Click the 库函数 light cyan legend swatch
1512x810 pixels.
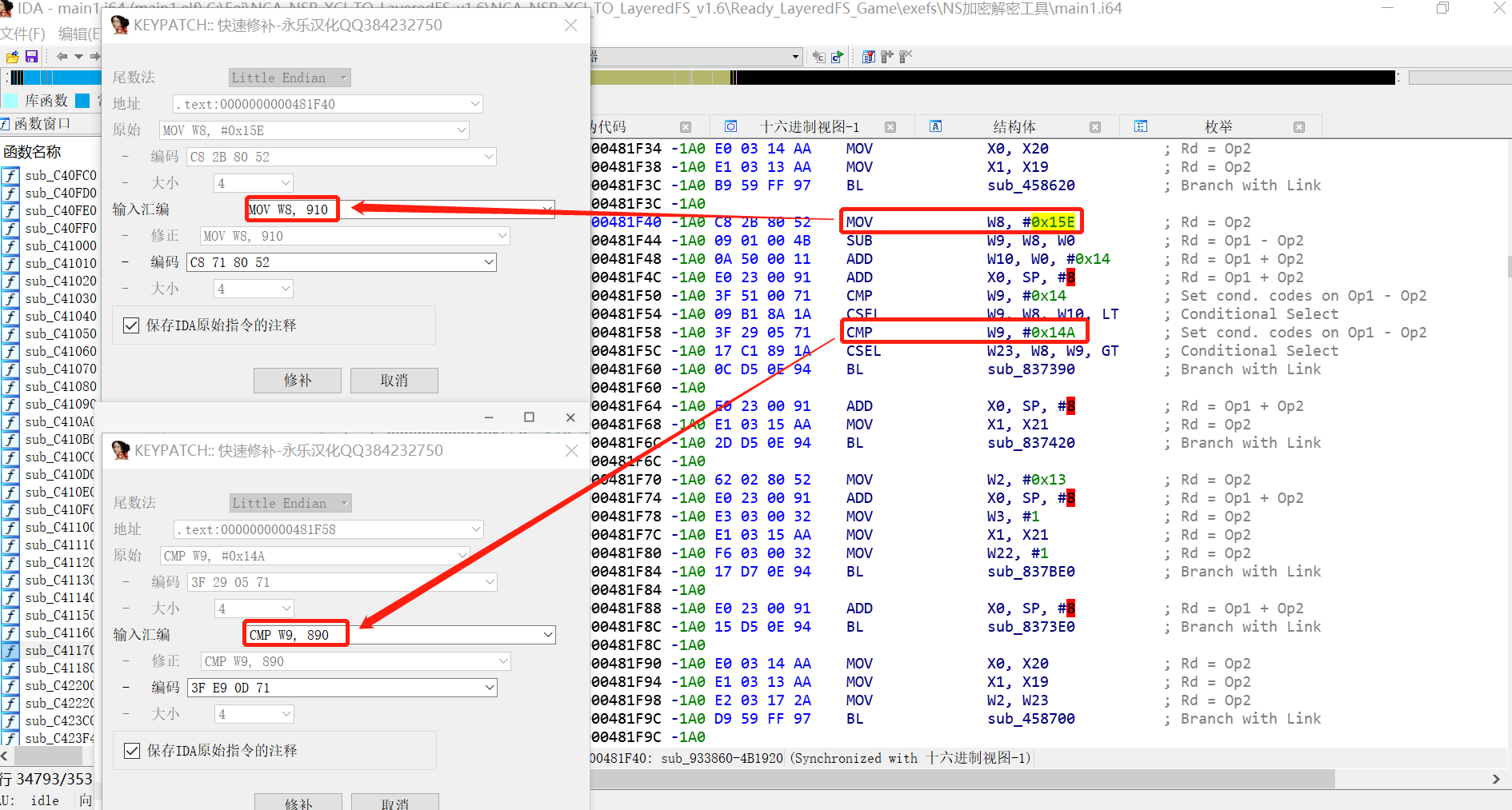[x=10, y=101]
